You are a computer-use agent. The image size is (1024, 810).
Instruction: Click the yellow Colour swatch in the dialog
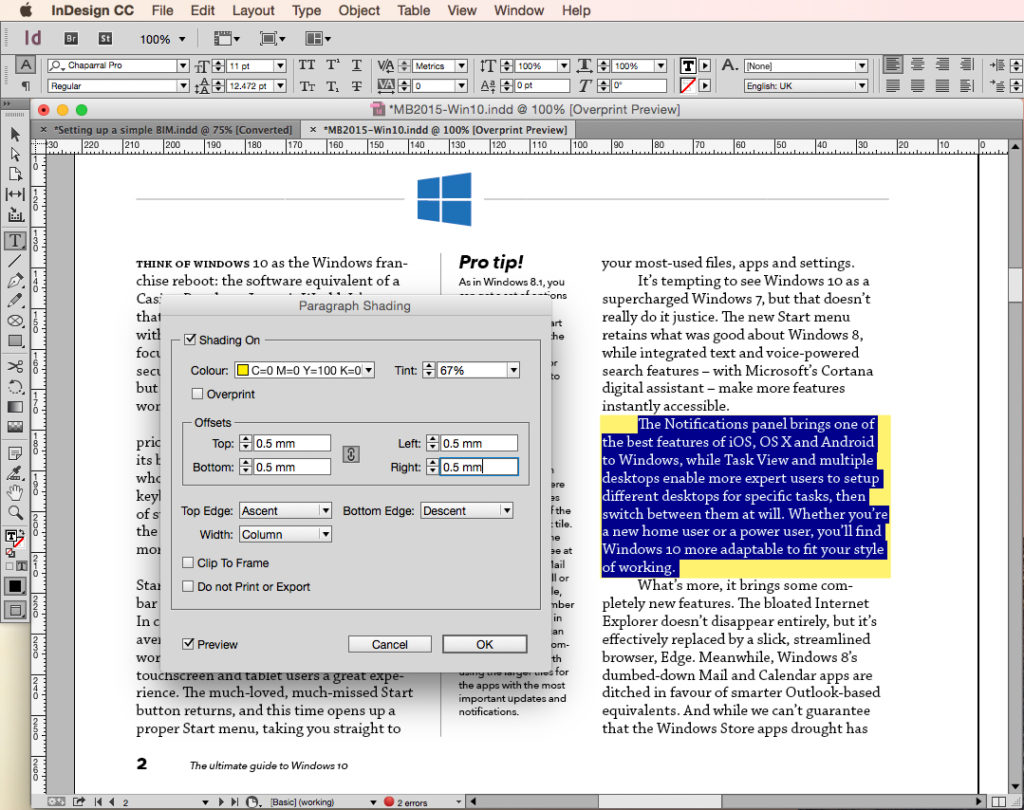244,370
